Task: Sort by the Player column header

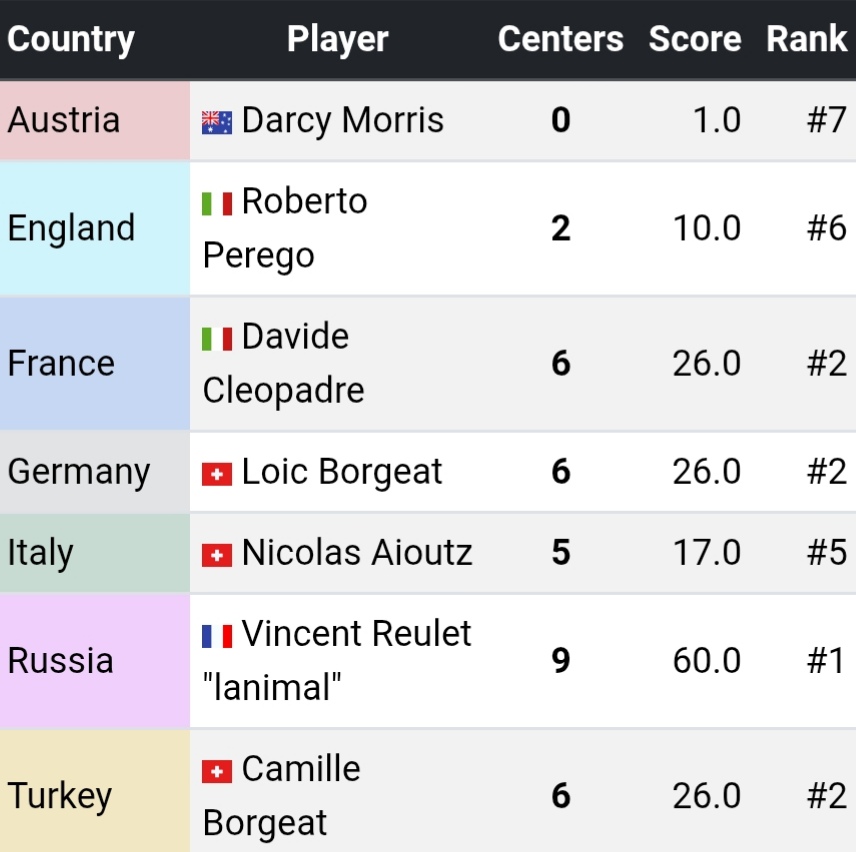Action: (337, 39)
